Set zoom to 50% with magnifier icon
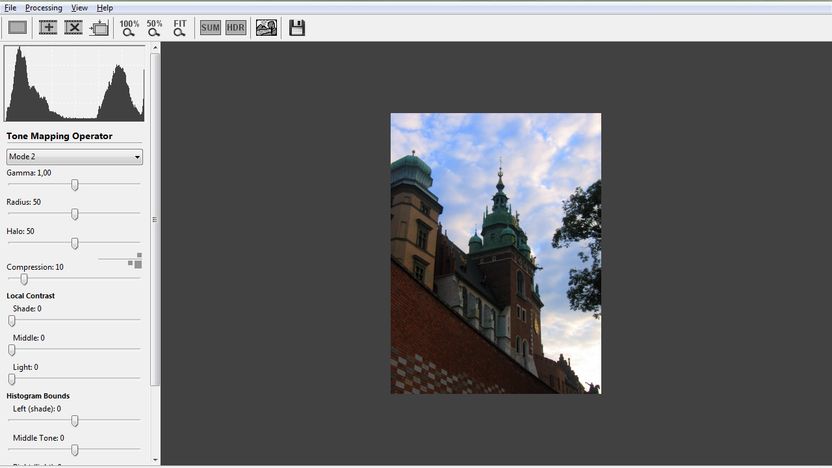This screenshot has width=832, height=468. coord(154,28)
